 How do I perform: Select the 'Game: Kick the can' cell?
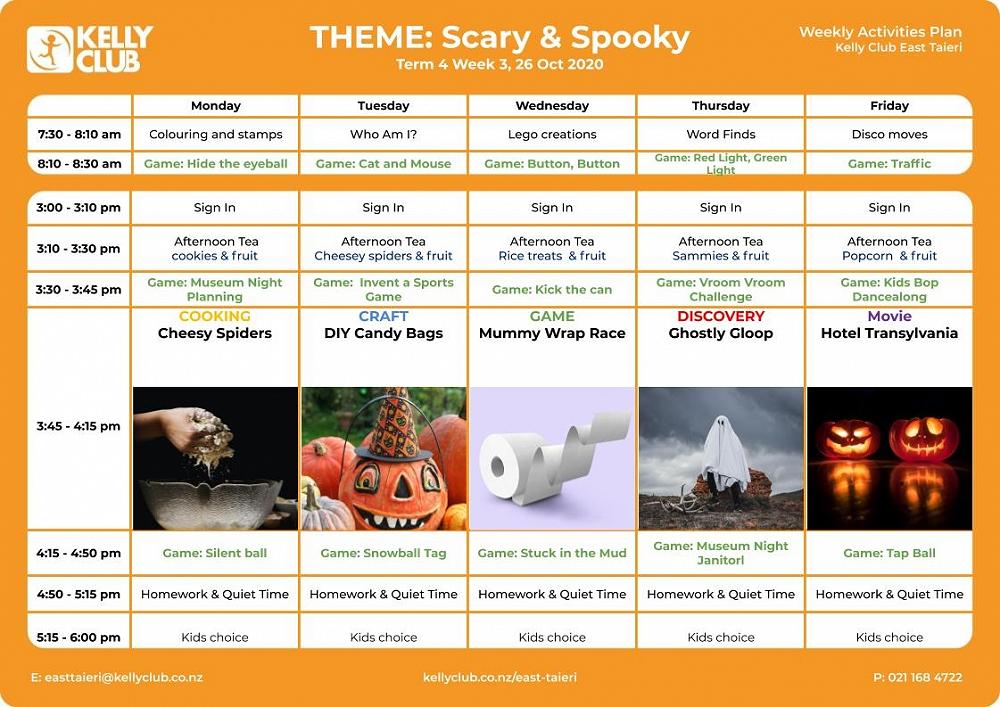[x=552, y=290]
